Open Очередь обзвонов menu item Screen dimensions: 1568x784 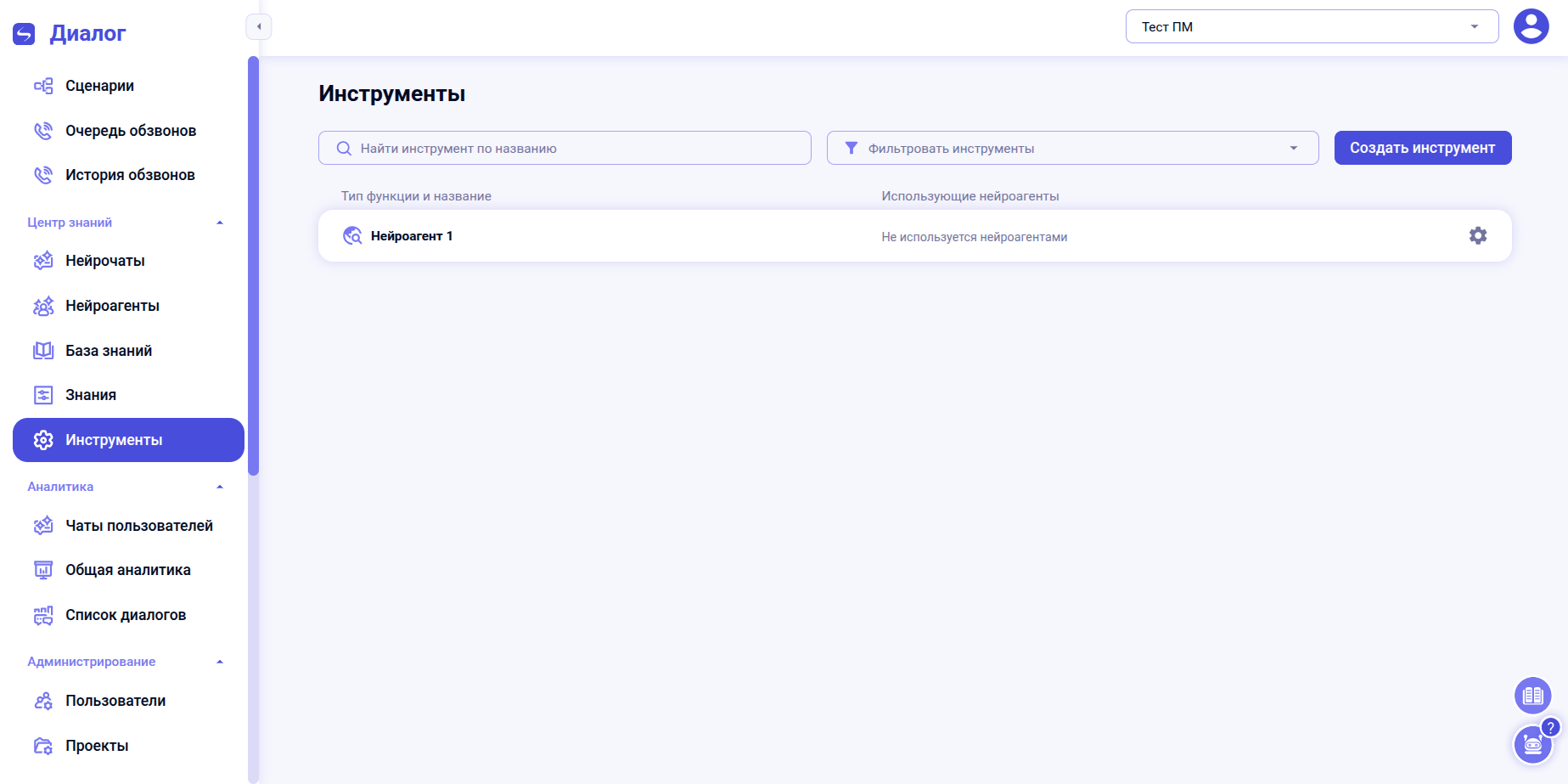128,131
